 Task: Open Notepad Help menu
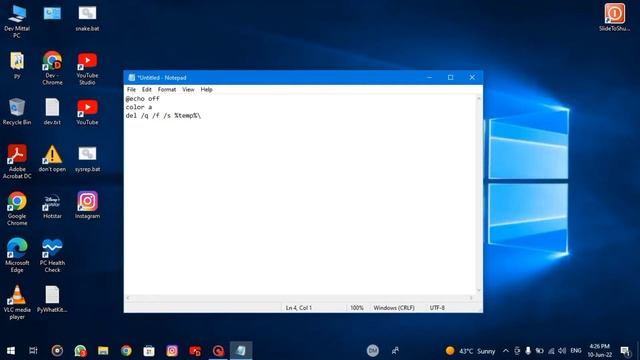click(x=207, y=89)
